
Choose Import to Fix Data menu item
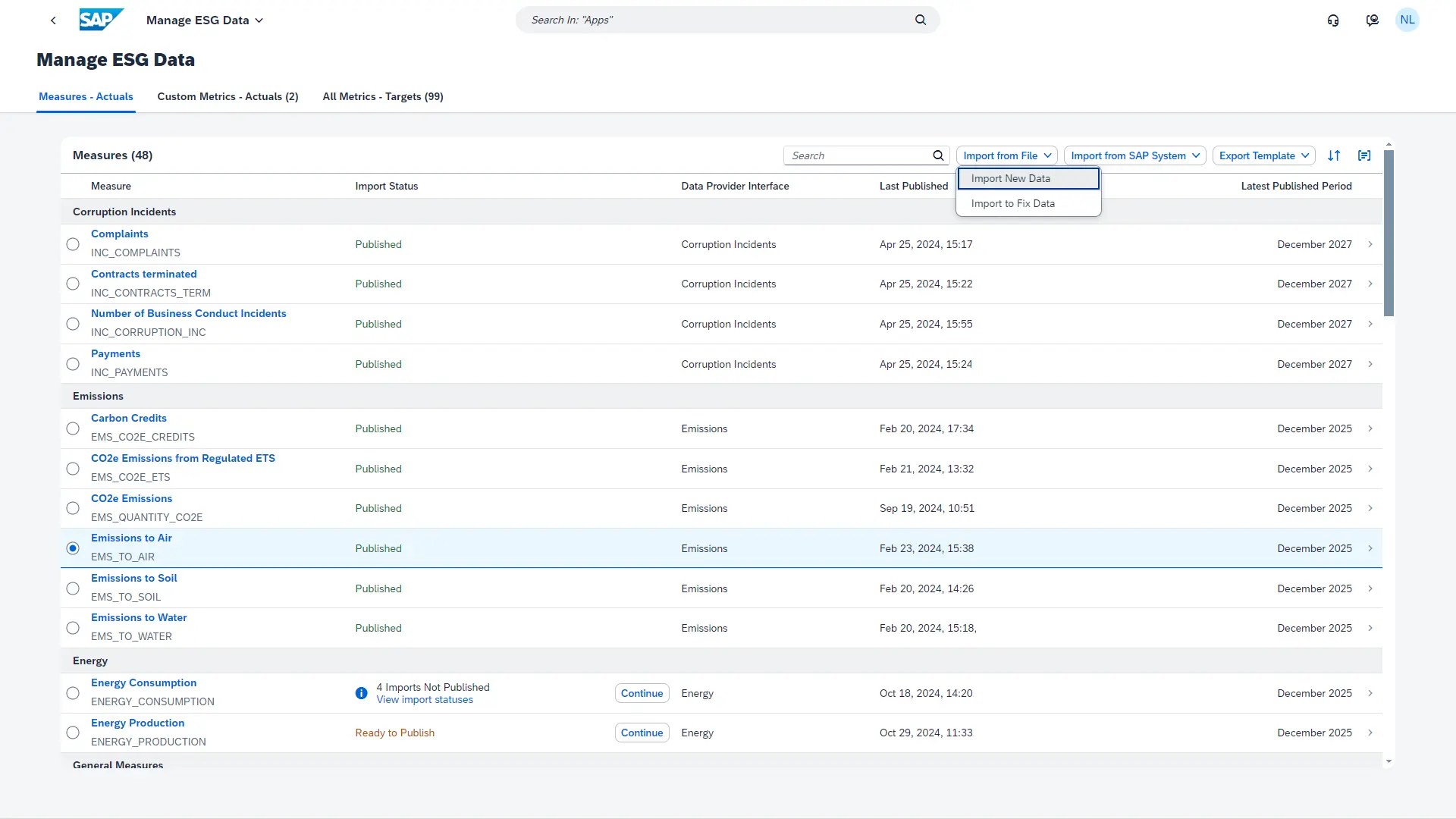click(x=1012, y=203)
